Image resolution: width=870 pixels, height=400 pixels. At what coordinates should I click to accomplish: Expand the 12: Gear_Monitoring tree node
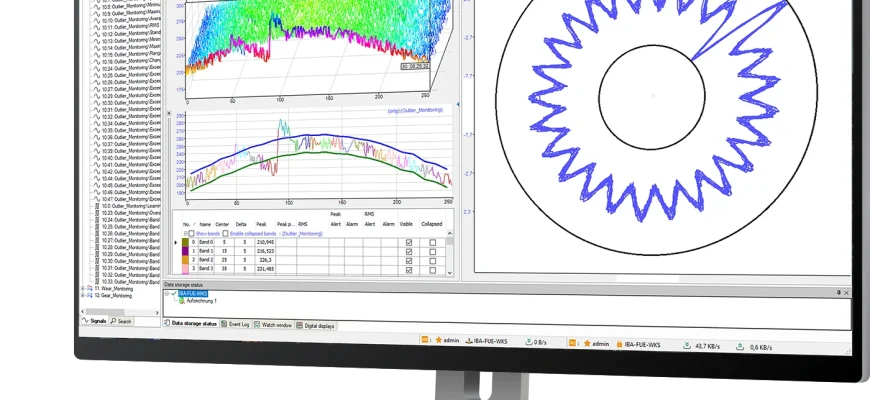(84, 295)
